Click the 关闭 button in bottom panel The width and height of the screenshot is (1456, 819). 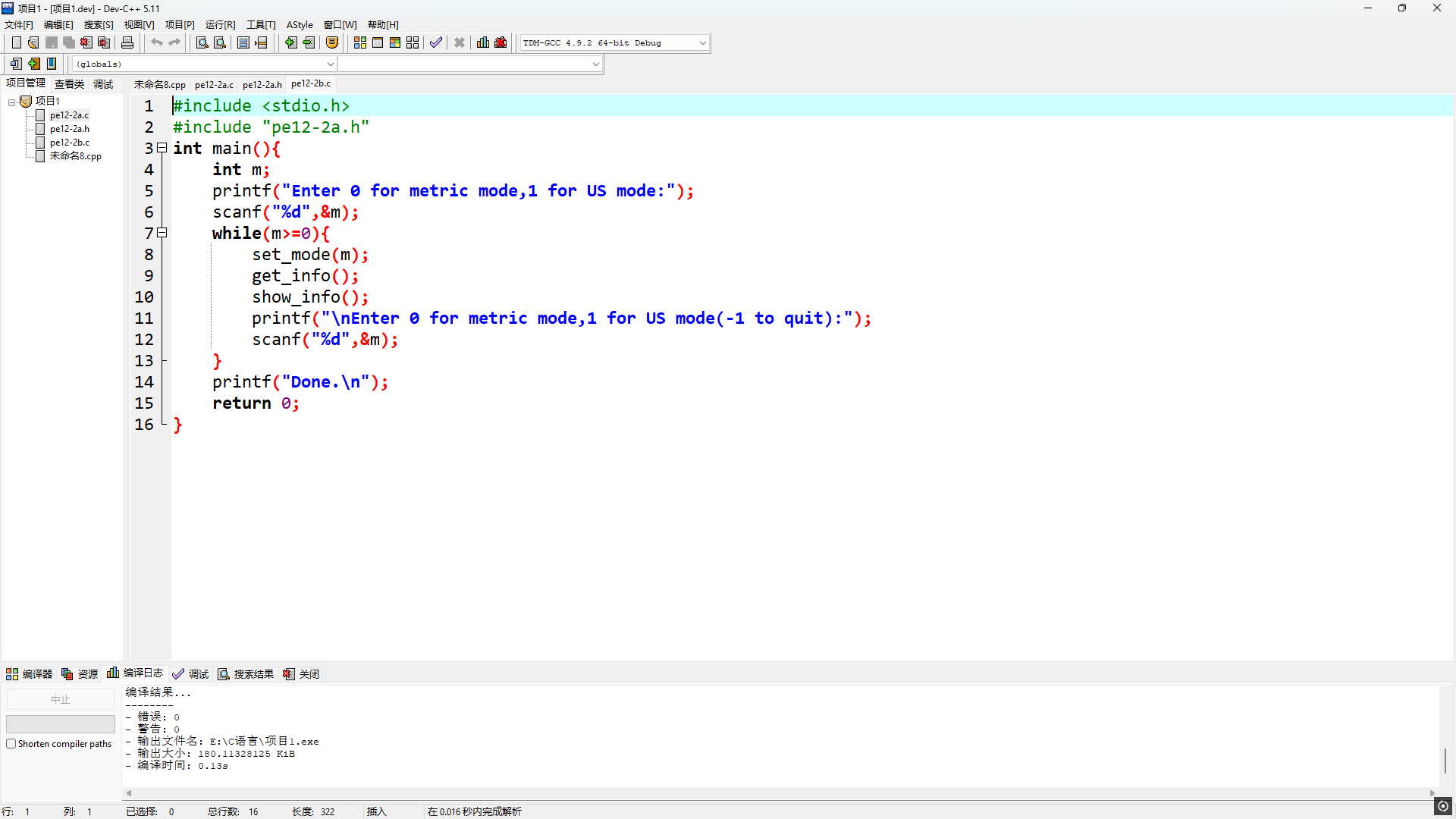pyautogui.click(x=302, y=674)
